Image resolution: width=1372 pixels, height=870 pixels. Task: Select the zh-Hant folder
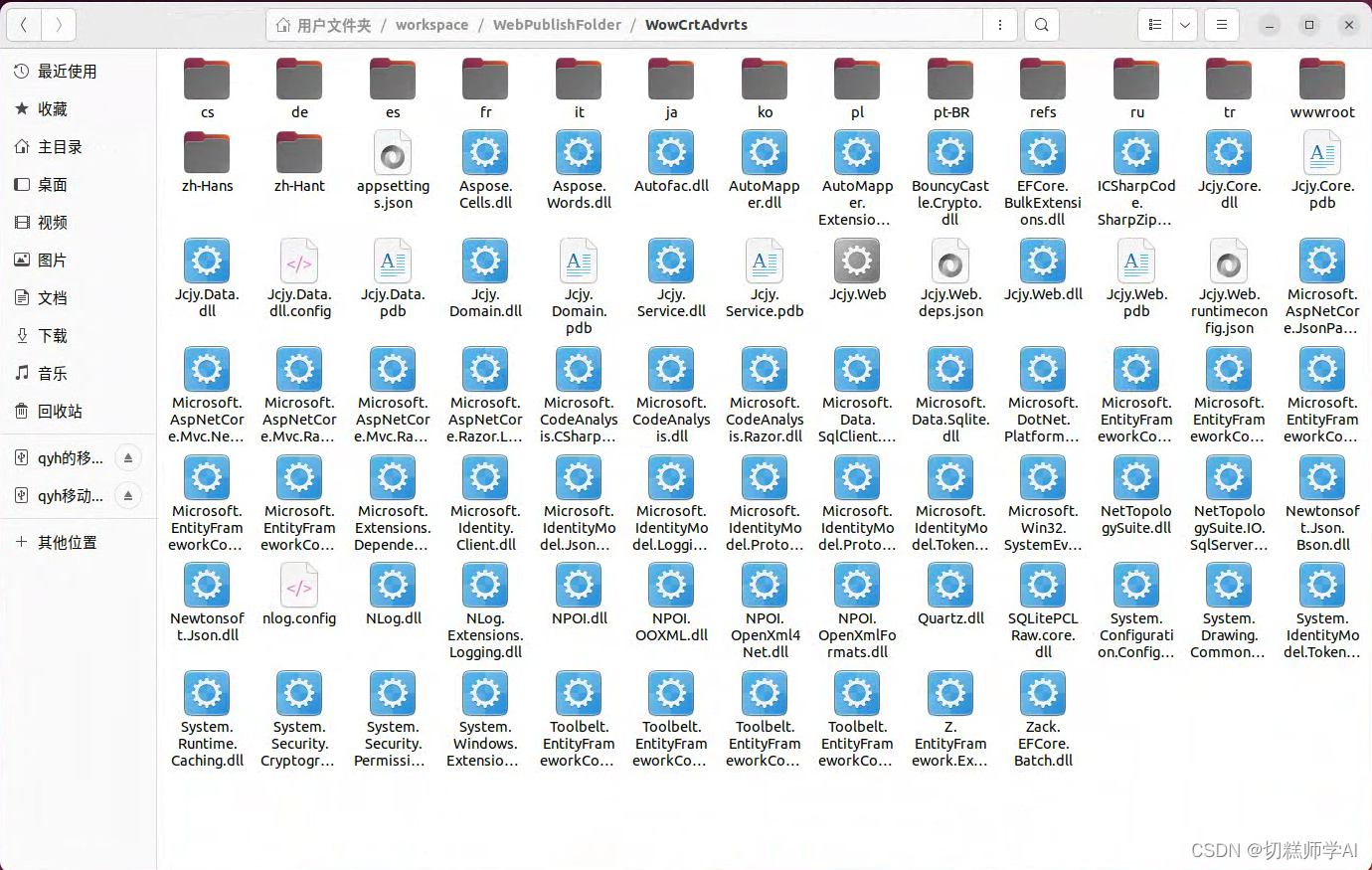(x=299, y=162)
